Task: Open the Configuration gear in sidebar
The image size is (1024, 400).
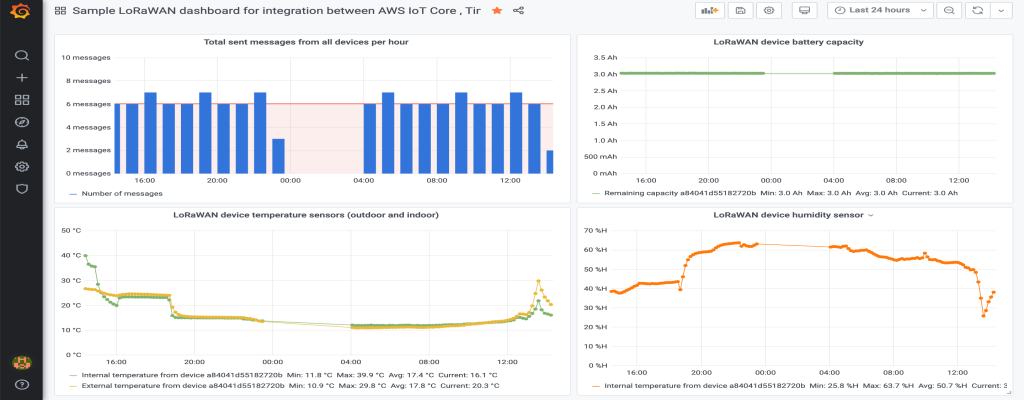Action: point(22,167)
